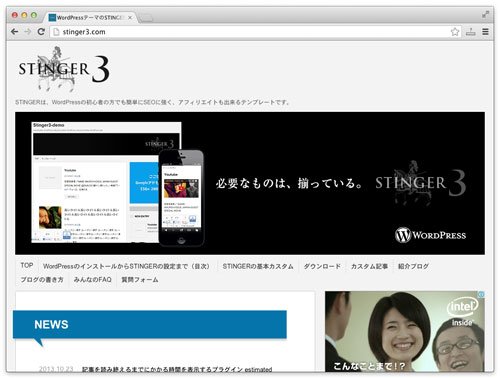Viewport: 500px width, 378px height.
Task: Open the みんなのFAQ menu item
Action: [x=92, y=280]
